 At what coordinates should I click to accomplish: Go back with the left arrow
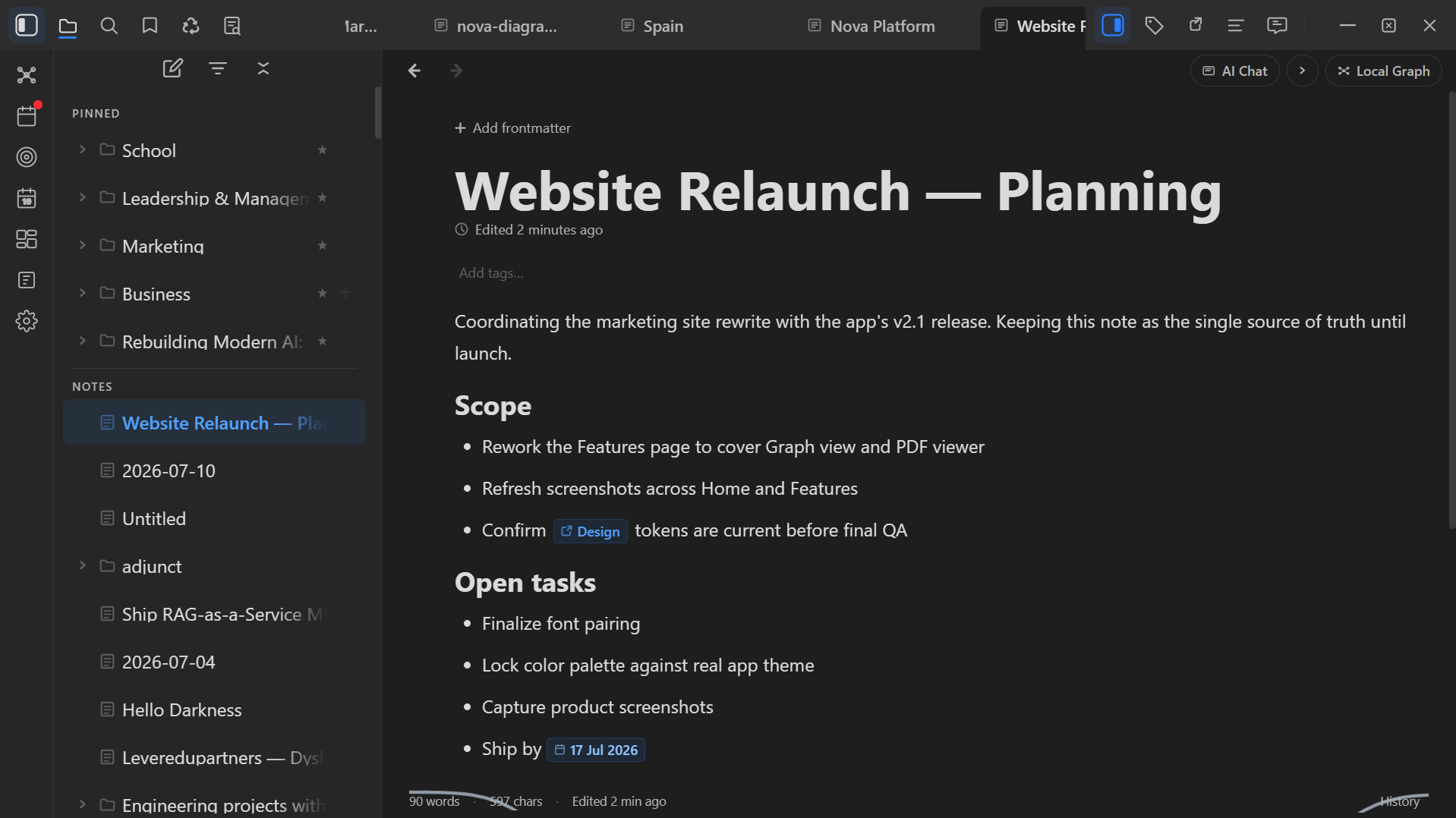pyautogui.click(x=414, y=71)
